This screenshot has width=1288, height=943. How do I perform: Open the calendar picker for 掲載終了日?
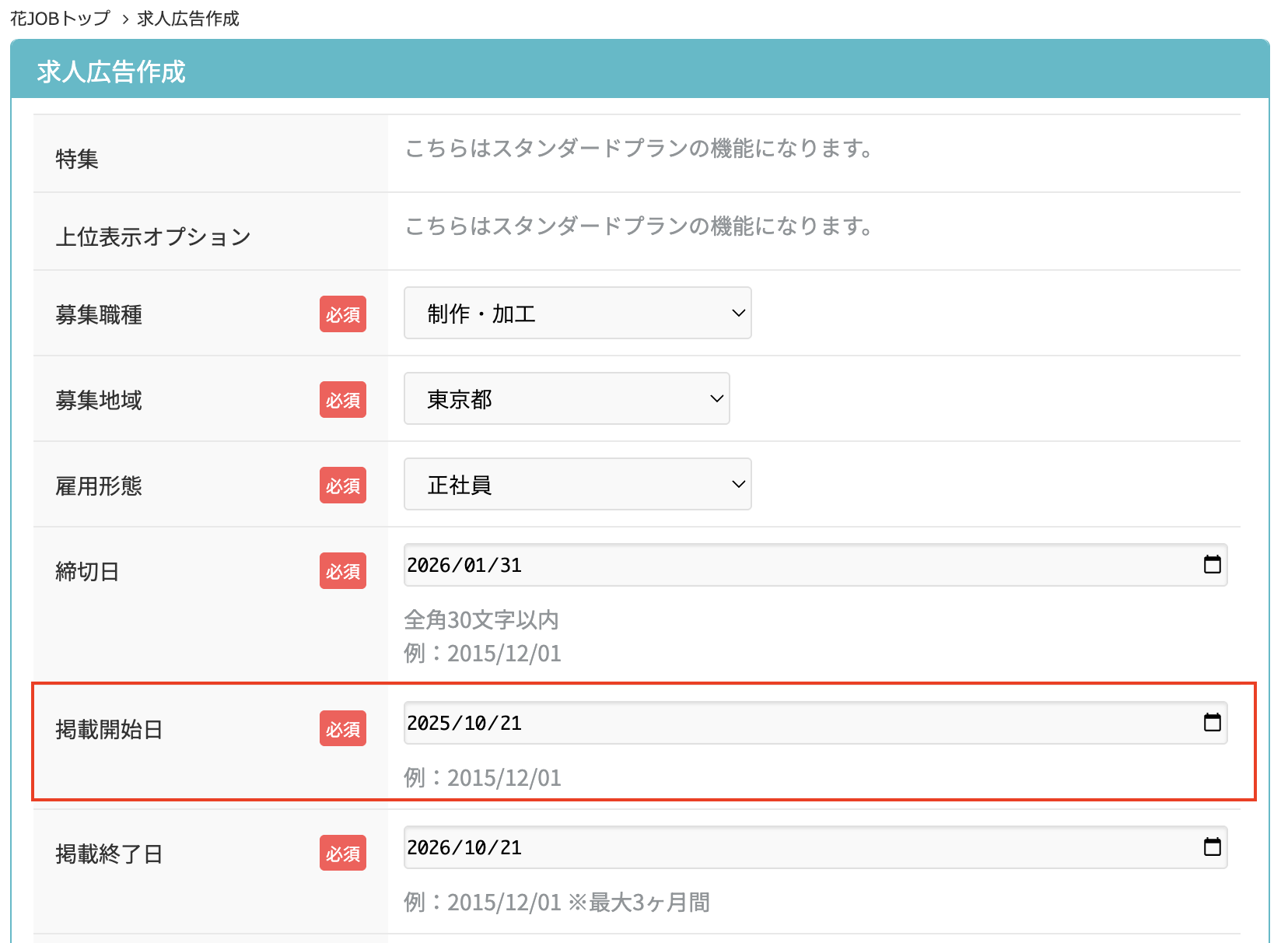[x=1212, y=847]
